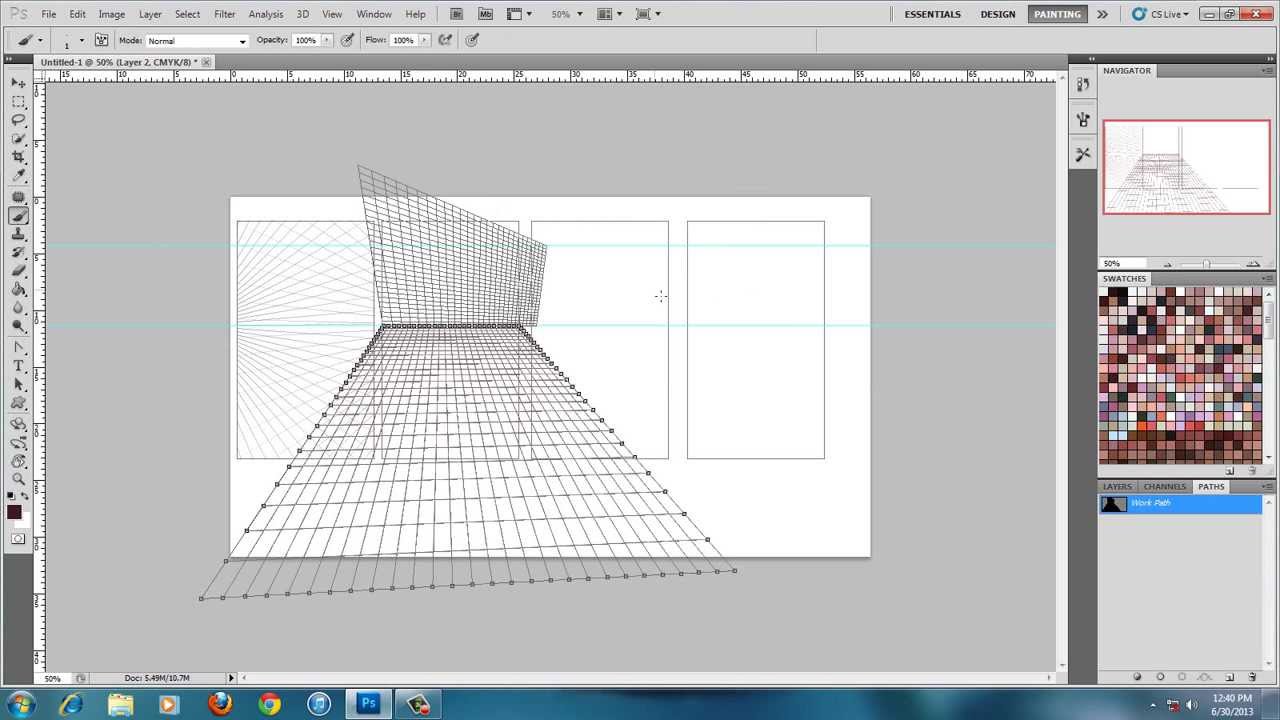Switch to the Painting workspace

point(1057,14)
